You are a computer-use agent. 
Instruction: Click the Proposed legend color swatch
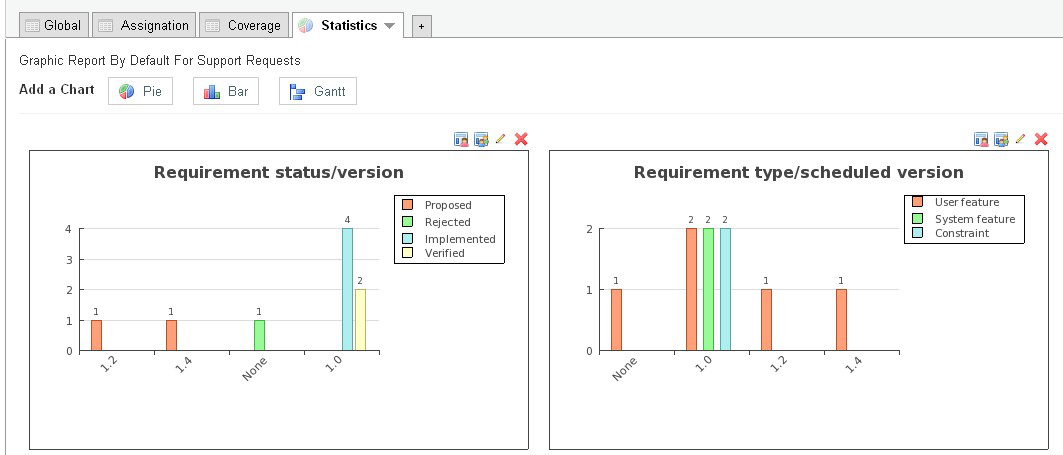(x=408, y=206)
